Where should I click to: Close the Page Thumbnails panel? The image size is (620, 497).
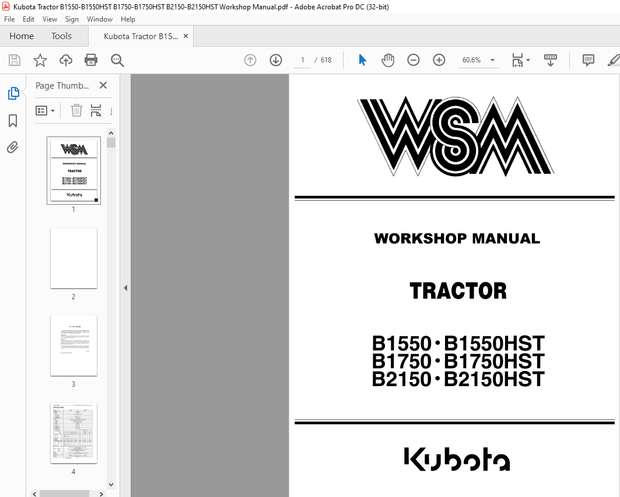click(x=103, y=85)
